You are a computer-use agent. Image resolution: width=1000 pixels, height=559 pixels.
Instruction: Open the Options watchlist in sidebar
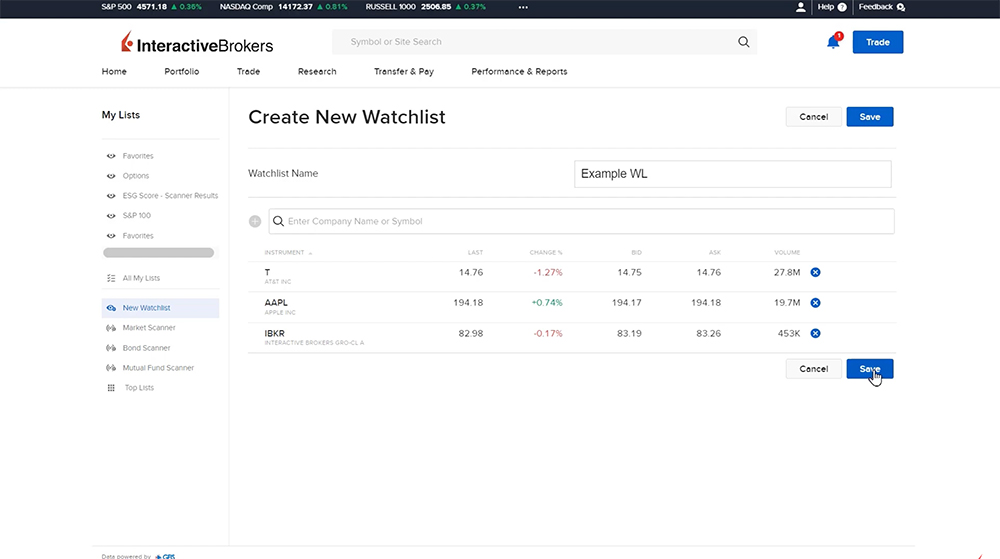[x=135, y=176]
